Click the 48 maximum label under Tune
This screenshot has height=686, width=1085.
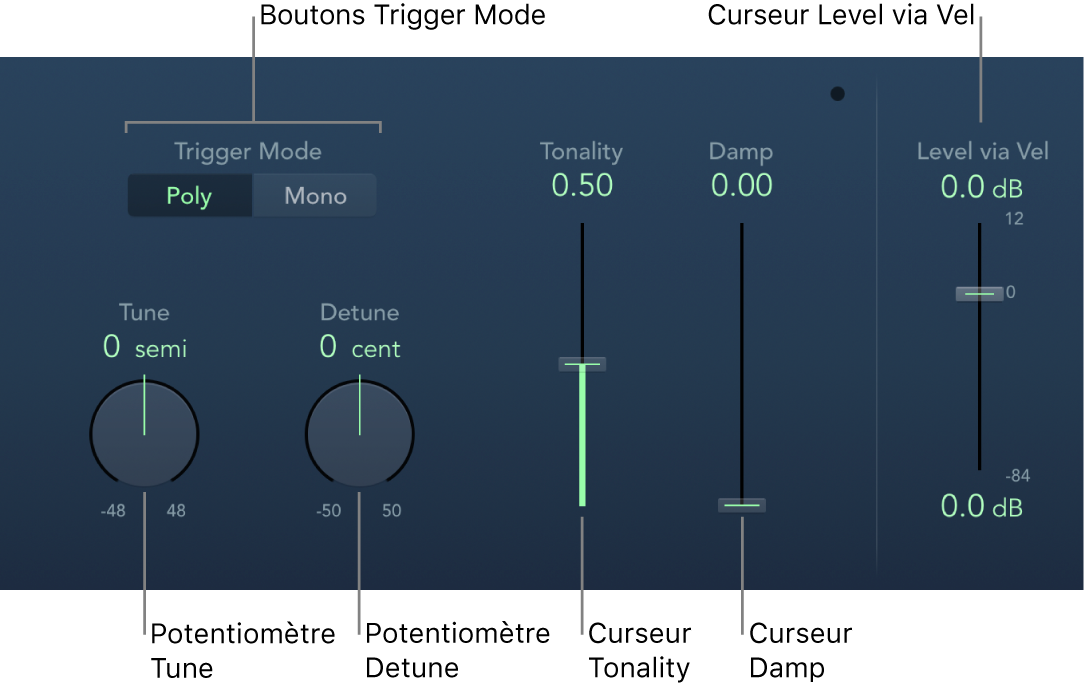tap(176, 511)
